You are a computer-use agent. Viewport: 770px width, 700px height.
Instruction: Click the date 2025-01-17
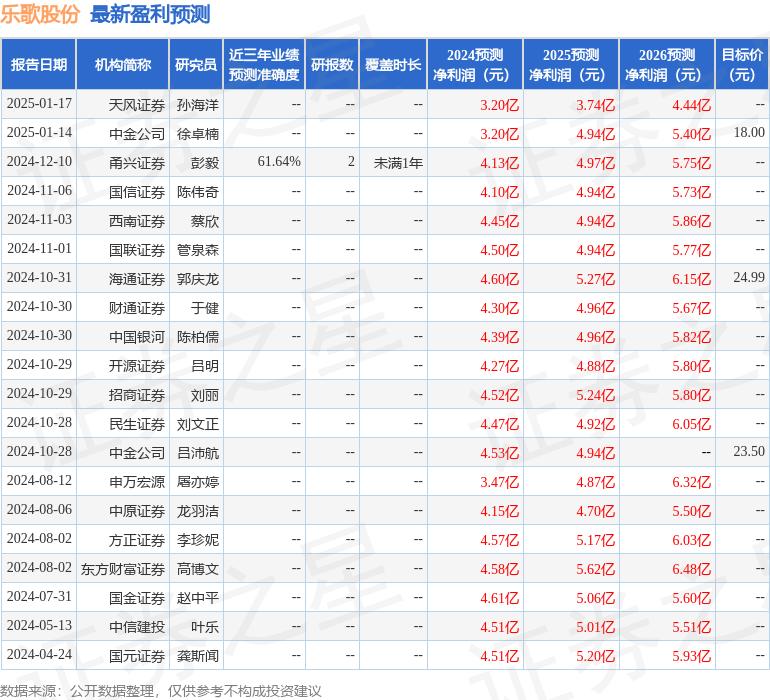pyautogui.click(x=39, y=104)
